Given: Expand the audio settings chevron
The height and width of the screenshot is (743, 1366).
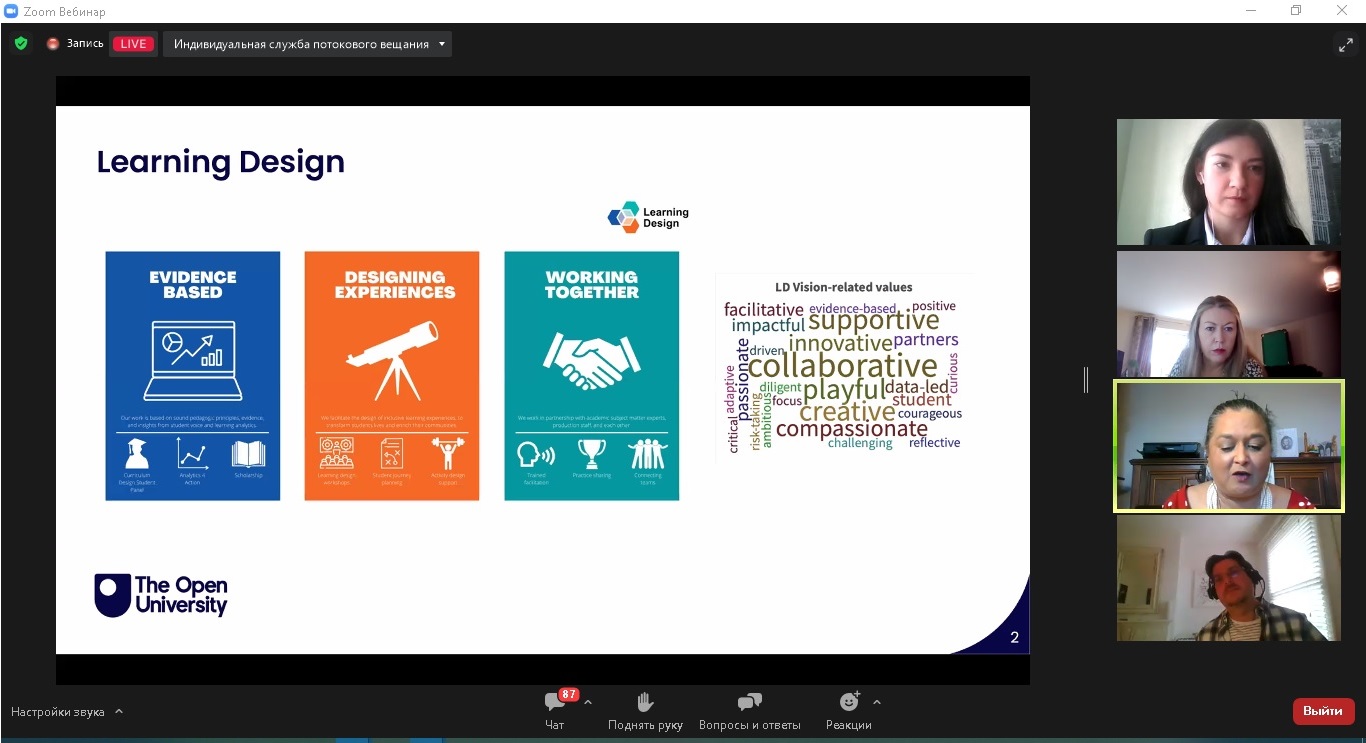Looking at the screenshot, I should point(119,712).
